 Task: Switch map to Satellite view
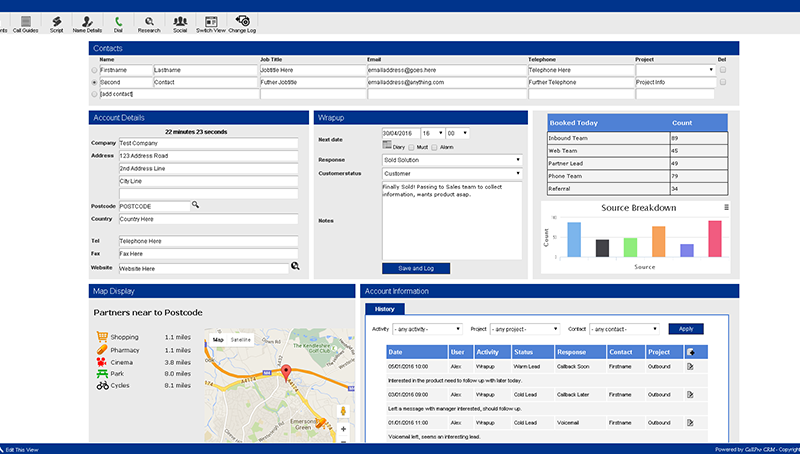[241, 340]
